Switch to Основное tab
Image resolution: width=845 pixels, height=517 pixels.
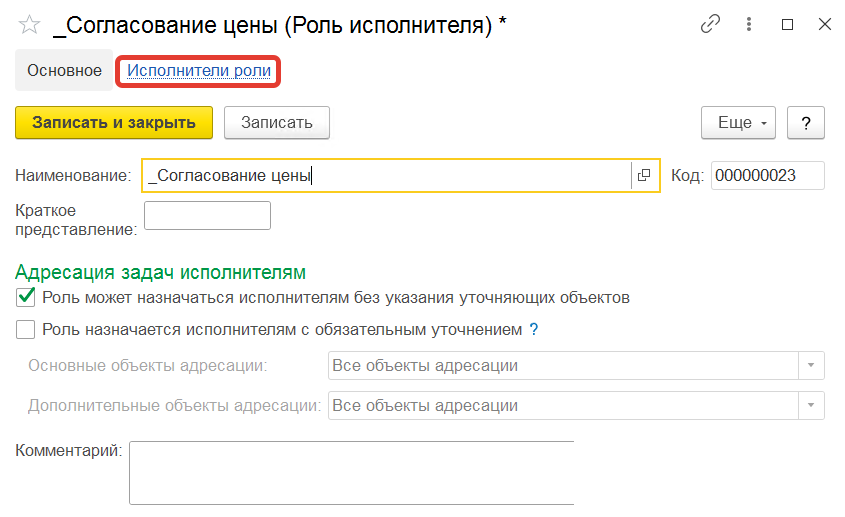pos(64,71)
